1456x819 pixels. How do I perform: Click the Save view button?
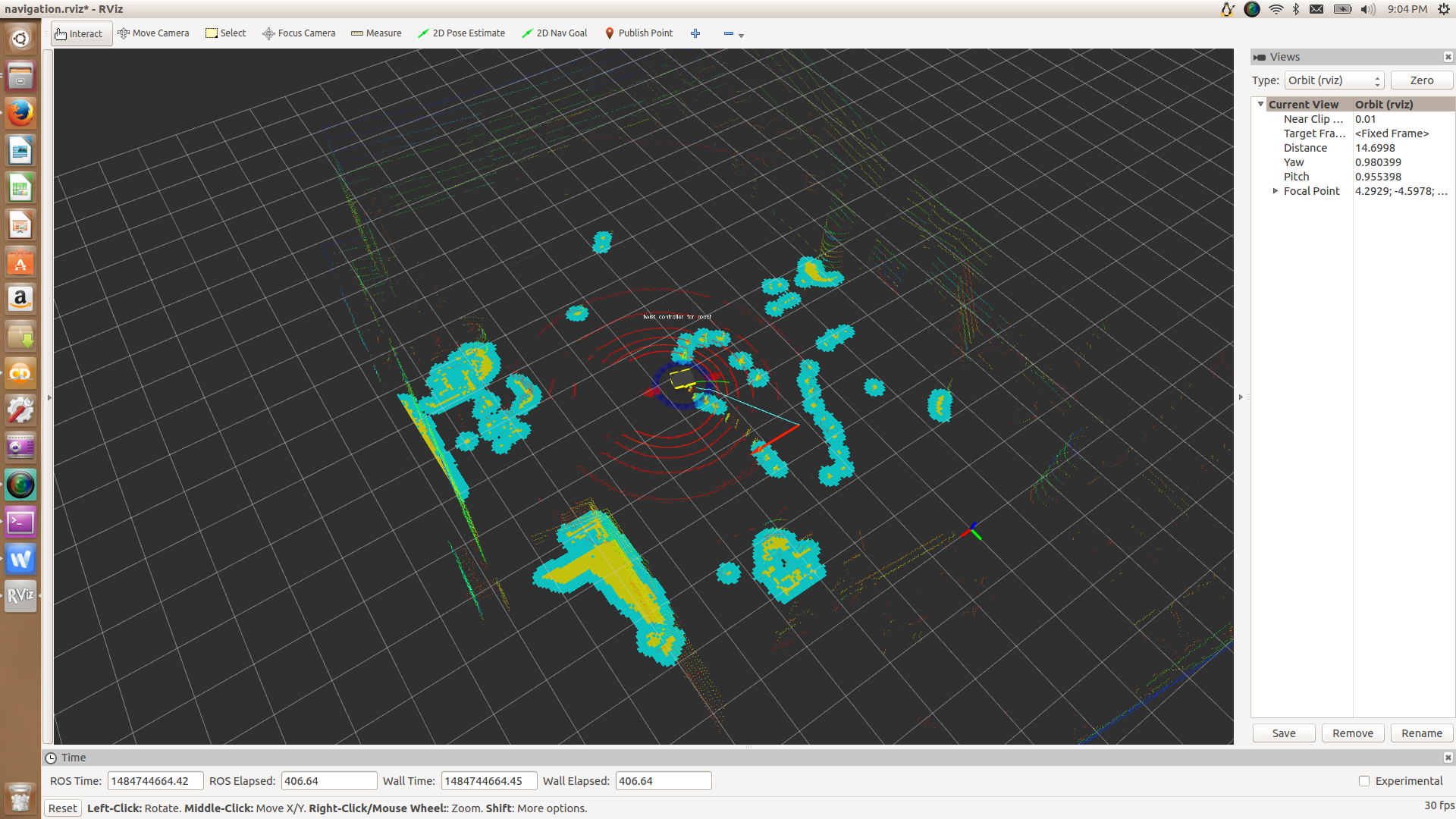point(1283,733)
